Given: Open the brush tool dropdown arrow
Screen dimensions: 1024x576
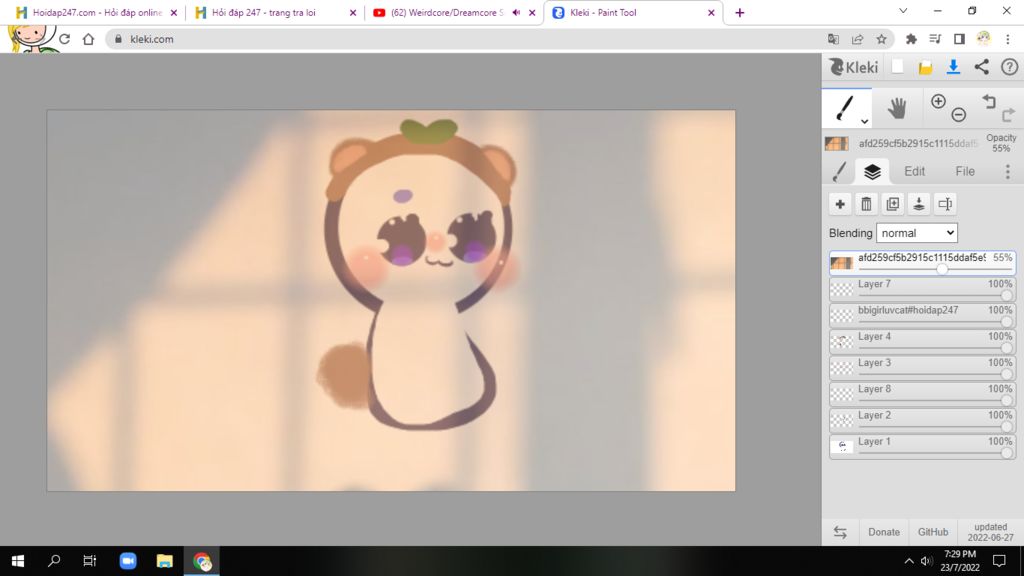Looking at the screenshot, I should coord(864,121).
